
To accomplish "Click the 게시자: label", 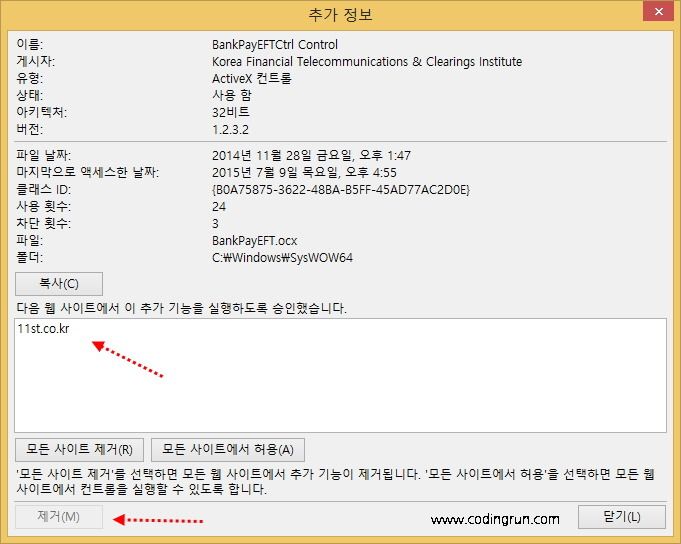I will (36, 61).
